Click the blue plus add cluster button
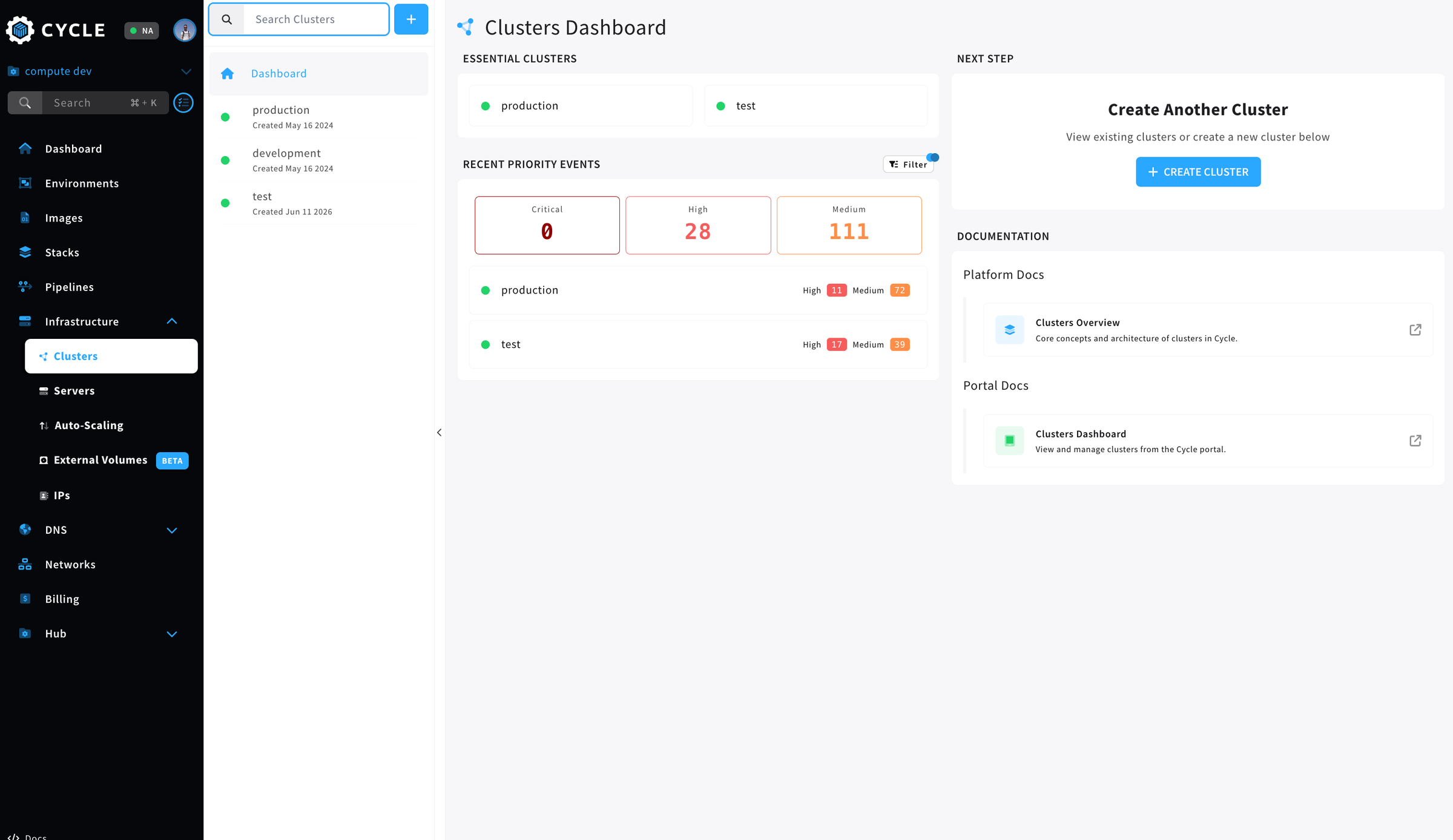This screenshot has width=1453, height=840. coord(411,19)
